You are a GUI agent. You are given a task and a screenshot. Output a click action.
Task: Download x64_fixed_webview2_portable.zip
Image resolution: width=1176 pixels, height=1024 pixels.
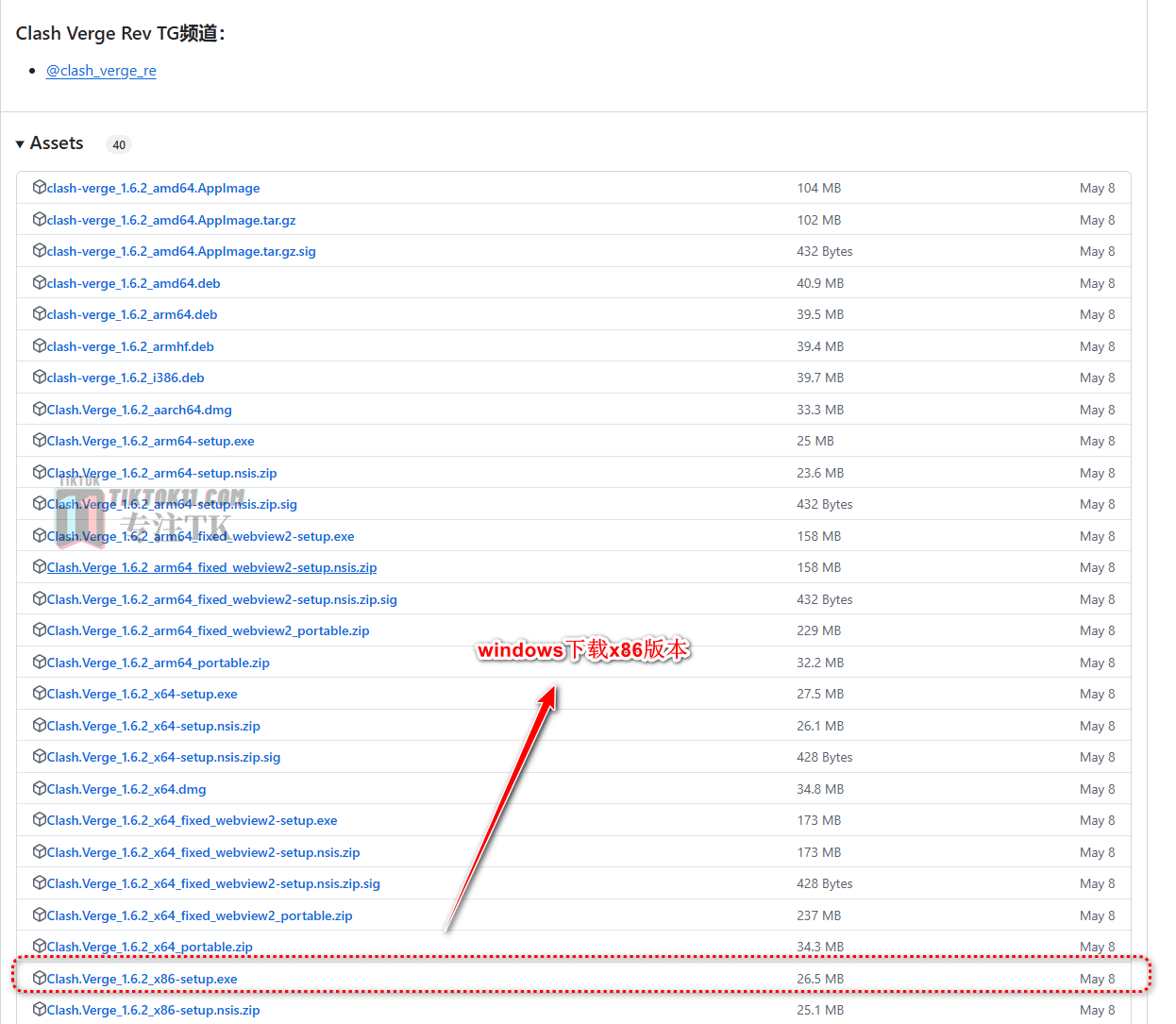[199, 915]
